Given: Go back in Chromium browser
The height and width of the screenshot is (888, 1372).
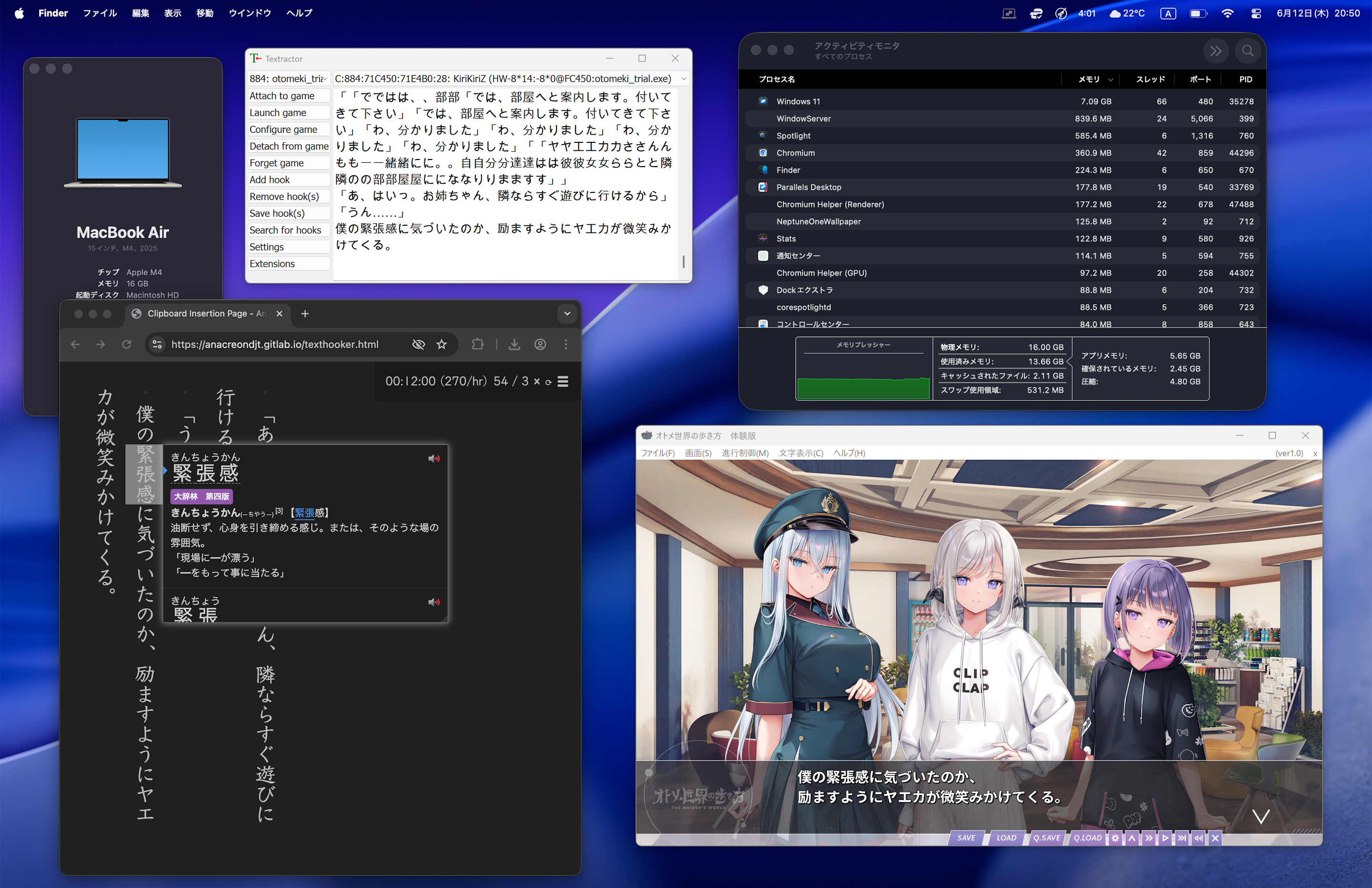Looking at the screenshot, I should point(75,345).
